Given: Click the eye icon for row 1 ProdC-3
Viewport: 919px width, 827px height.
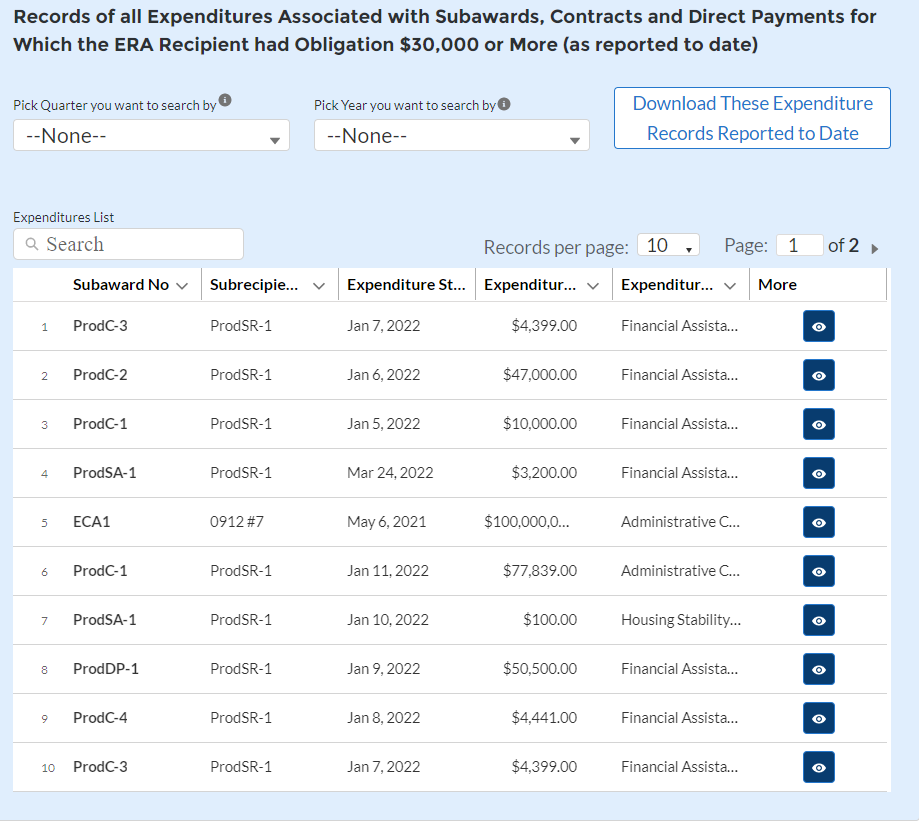Looking at the screenshot, I should click(818, 326).
